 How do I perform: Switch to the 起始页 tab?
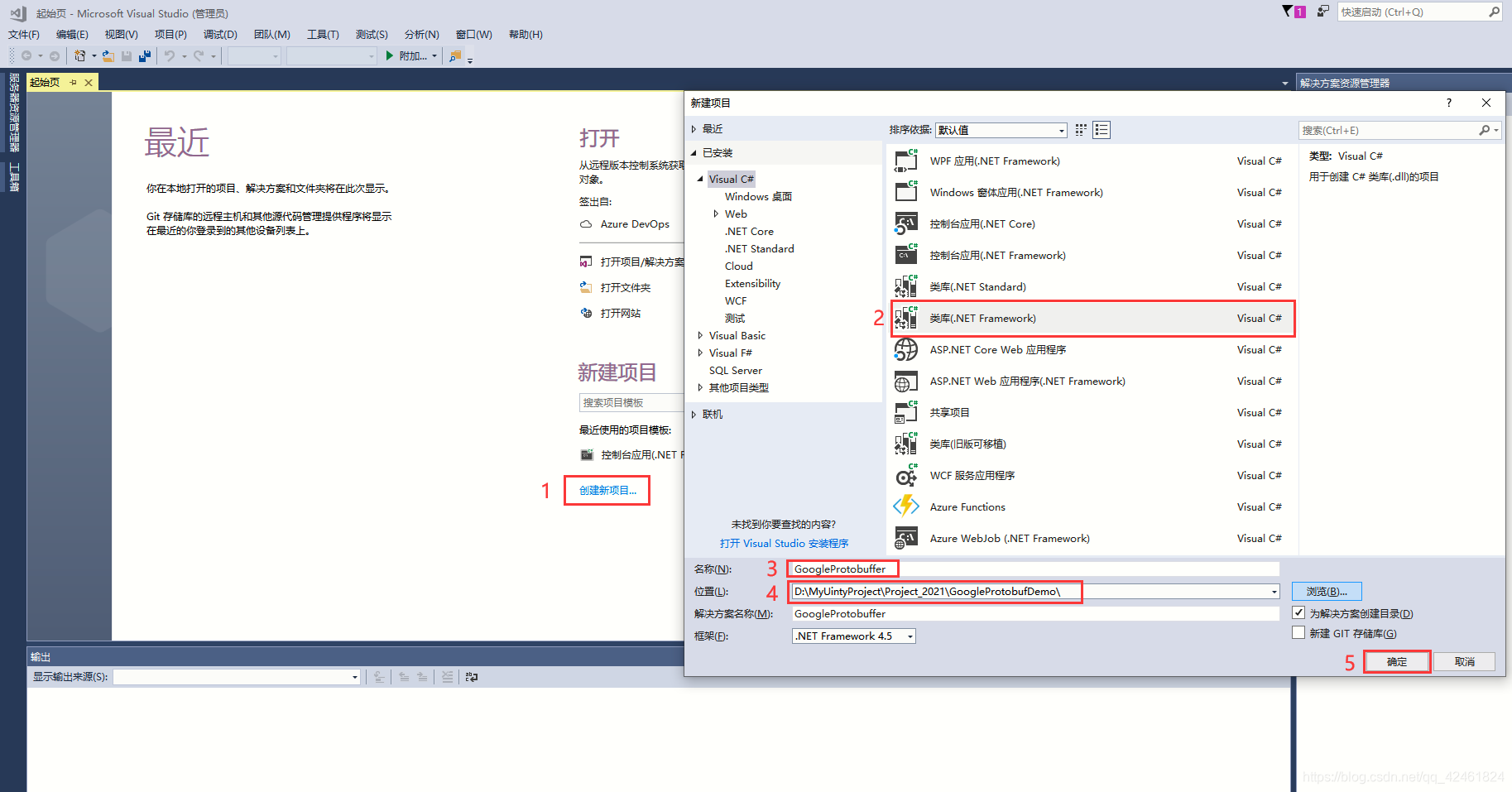(x=45, y=82)
